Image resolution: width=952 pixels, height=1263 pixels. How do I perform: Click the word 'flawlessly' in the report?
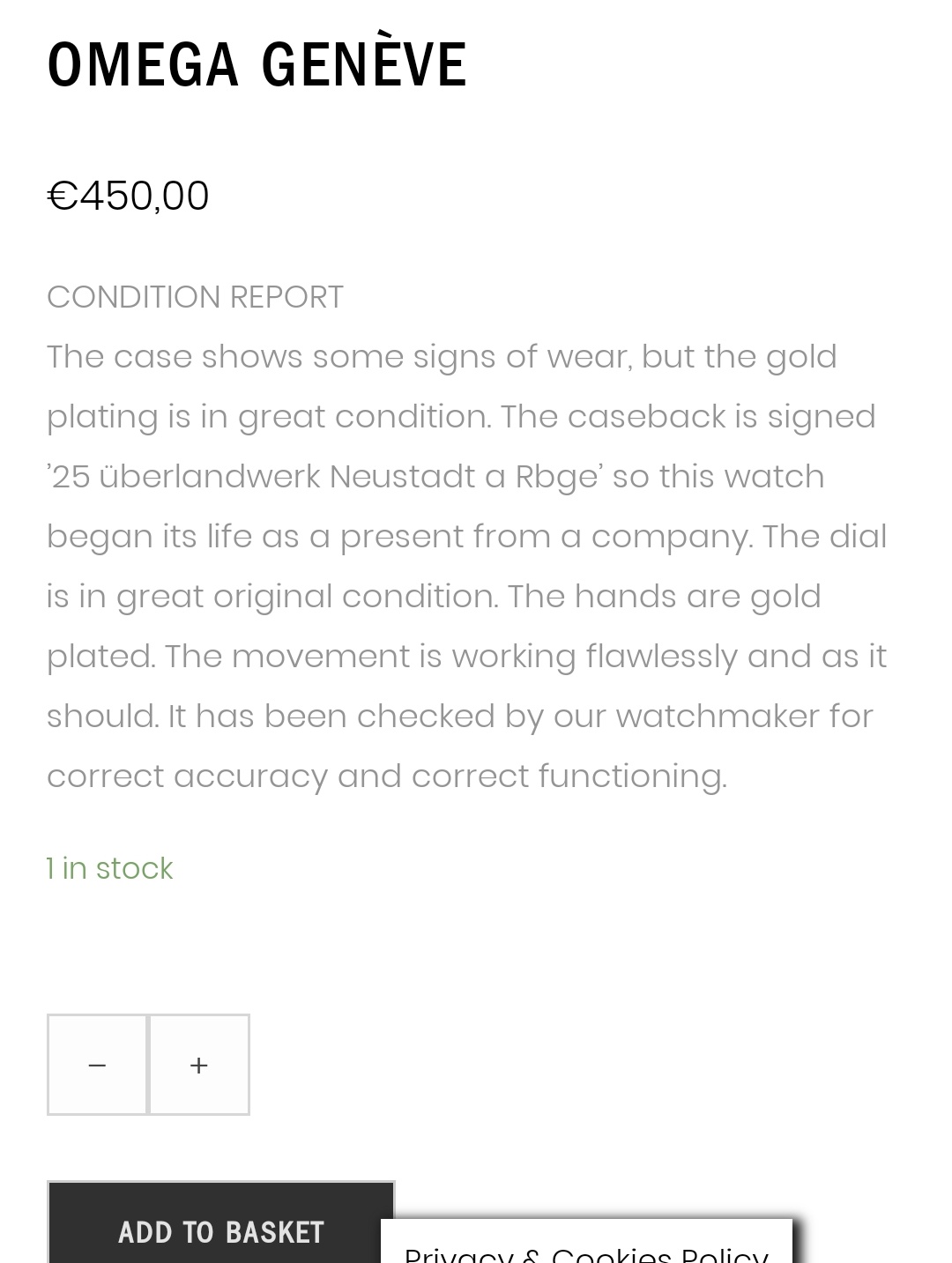(x=661, y=657)
